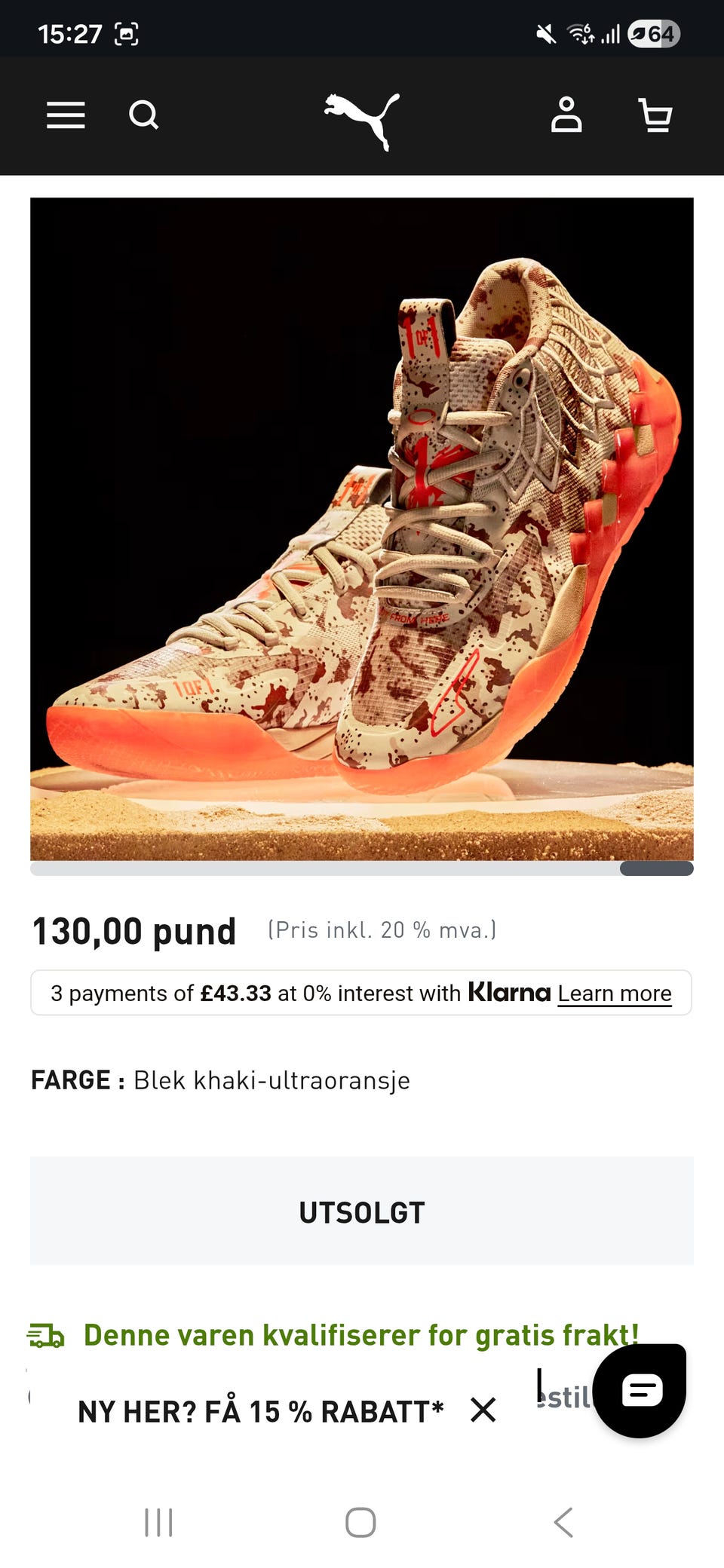Click the carousel scrollbar track
The image size is (724, 1568).
362,868
